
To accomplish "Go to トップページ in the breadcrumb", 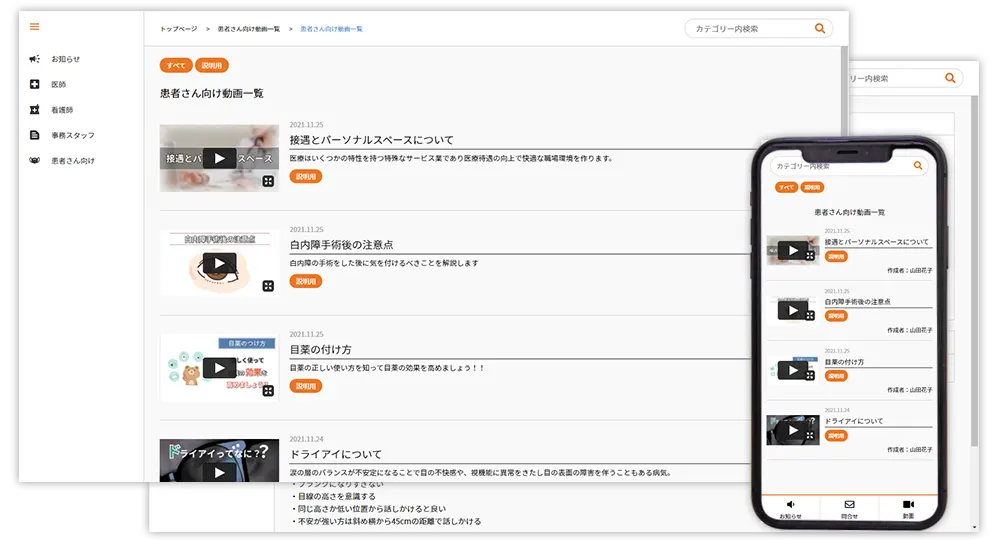I will tap(179, 29).
